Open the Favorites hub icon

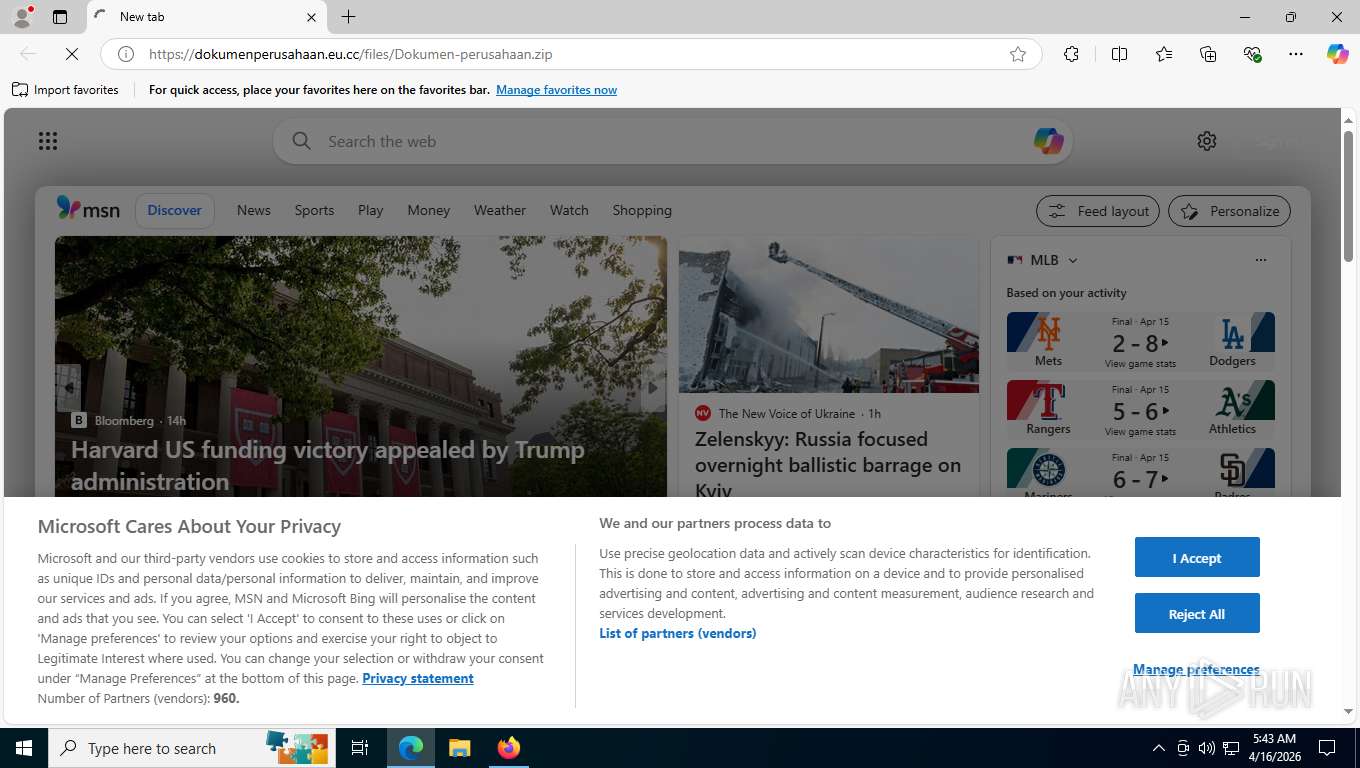[1164, 54]
